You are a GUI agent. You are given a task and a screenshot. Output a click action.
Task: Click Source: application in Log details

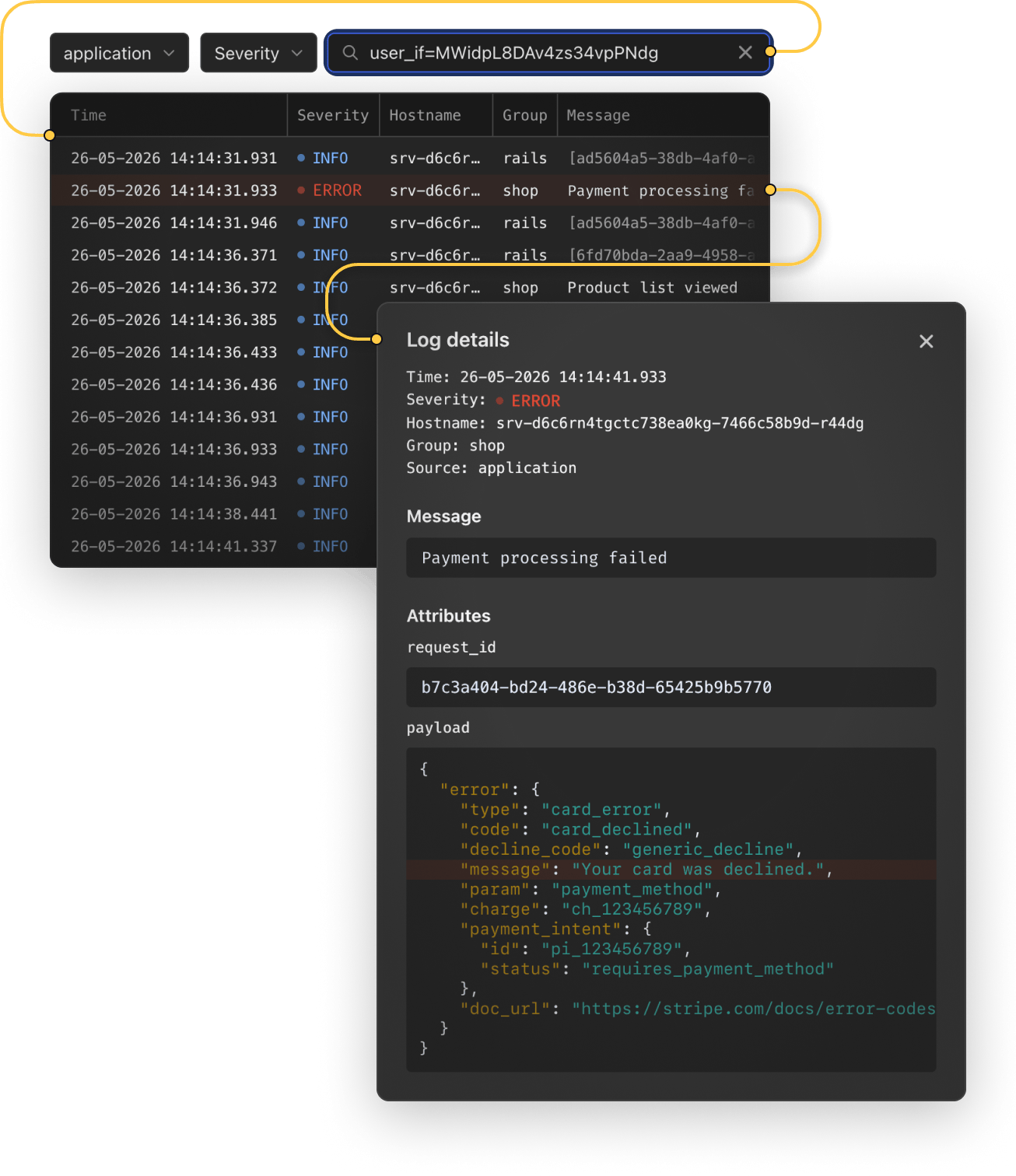pos(492,468)
